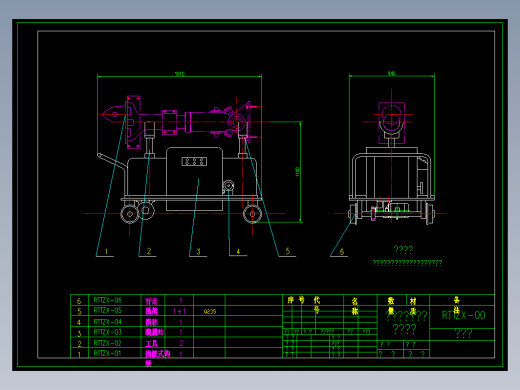Select the RTTZX-04 code in the parts list
This screenshot has height=390, width=520.
point(108,322)
